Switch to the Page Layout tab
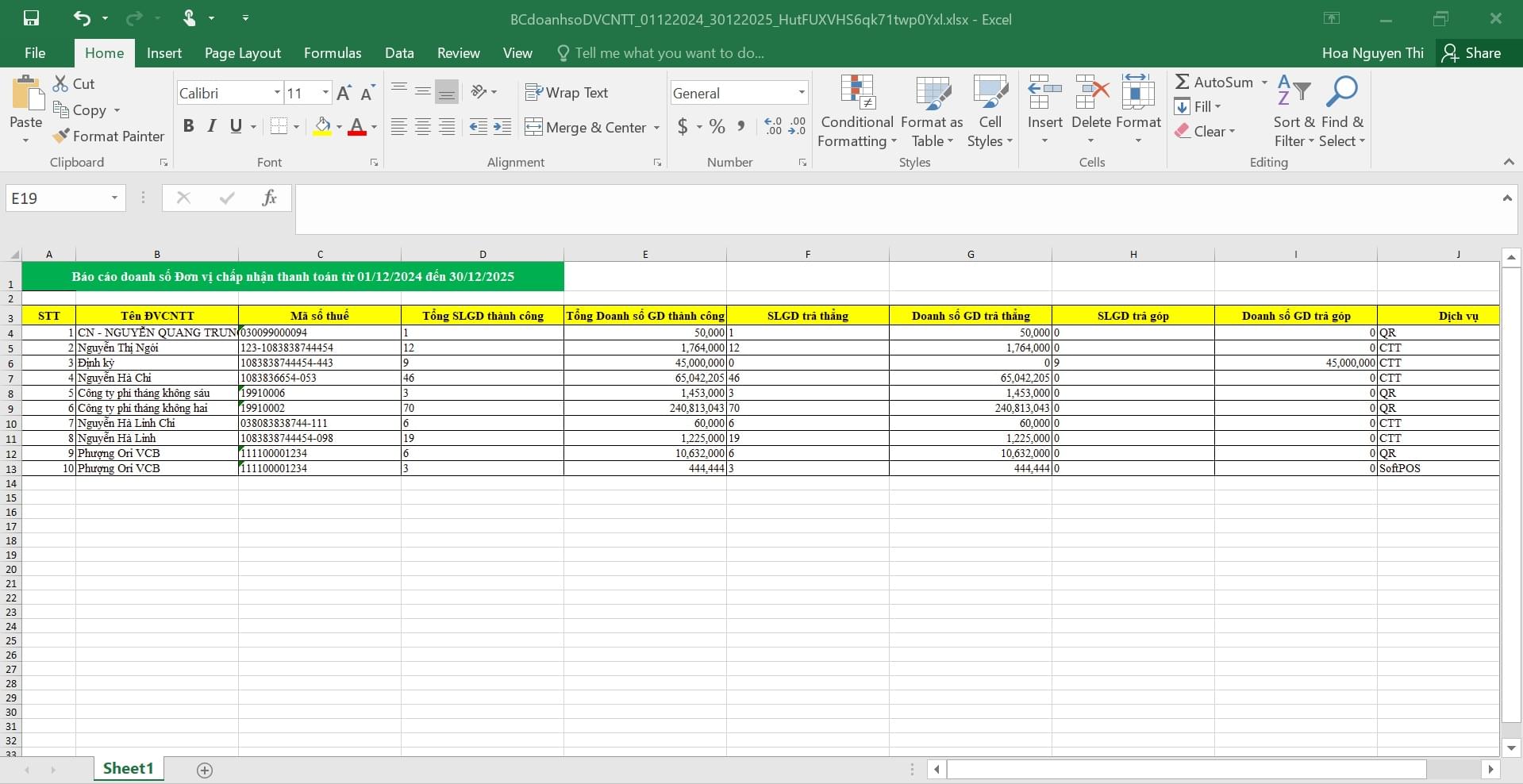The width and height of the screenshot is (1523, 784). 243,53
